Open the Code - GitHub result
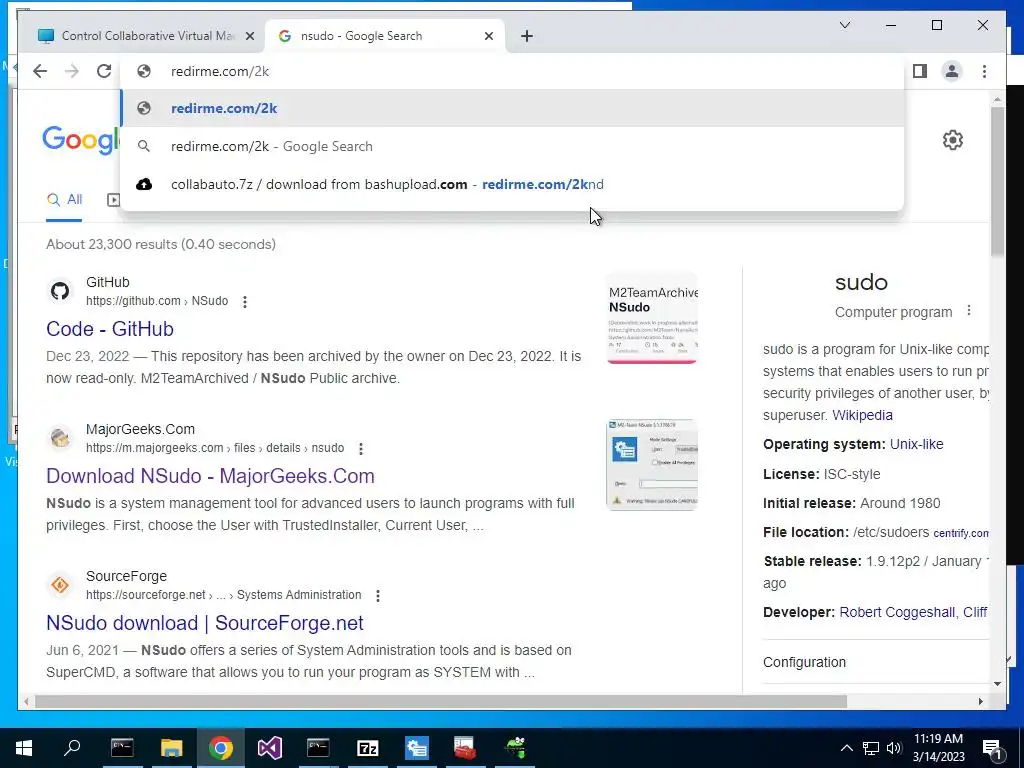 pos(110,328)
